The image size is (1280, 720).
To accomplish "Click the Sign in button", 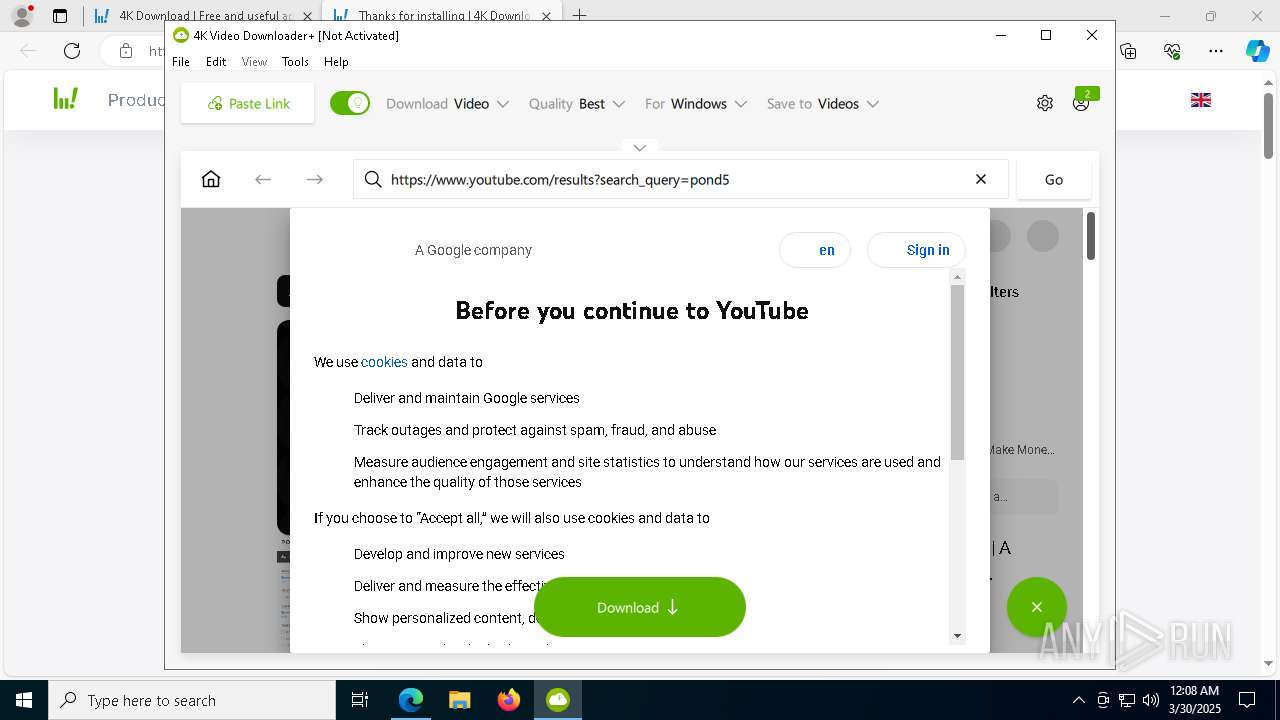I will coord(916,250).
